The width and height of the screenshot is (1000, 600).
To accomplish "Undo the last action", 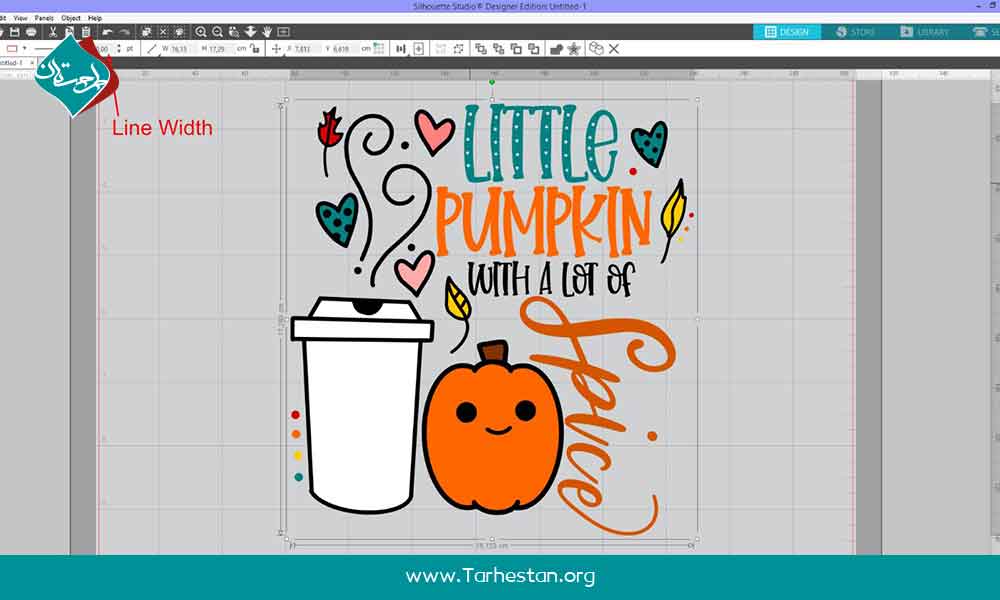I will (x=107, y=32).
